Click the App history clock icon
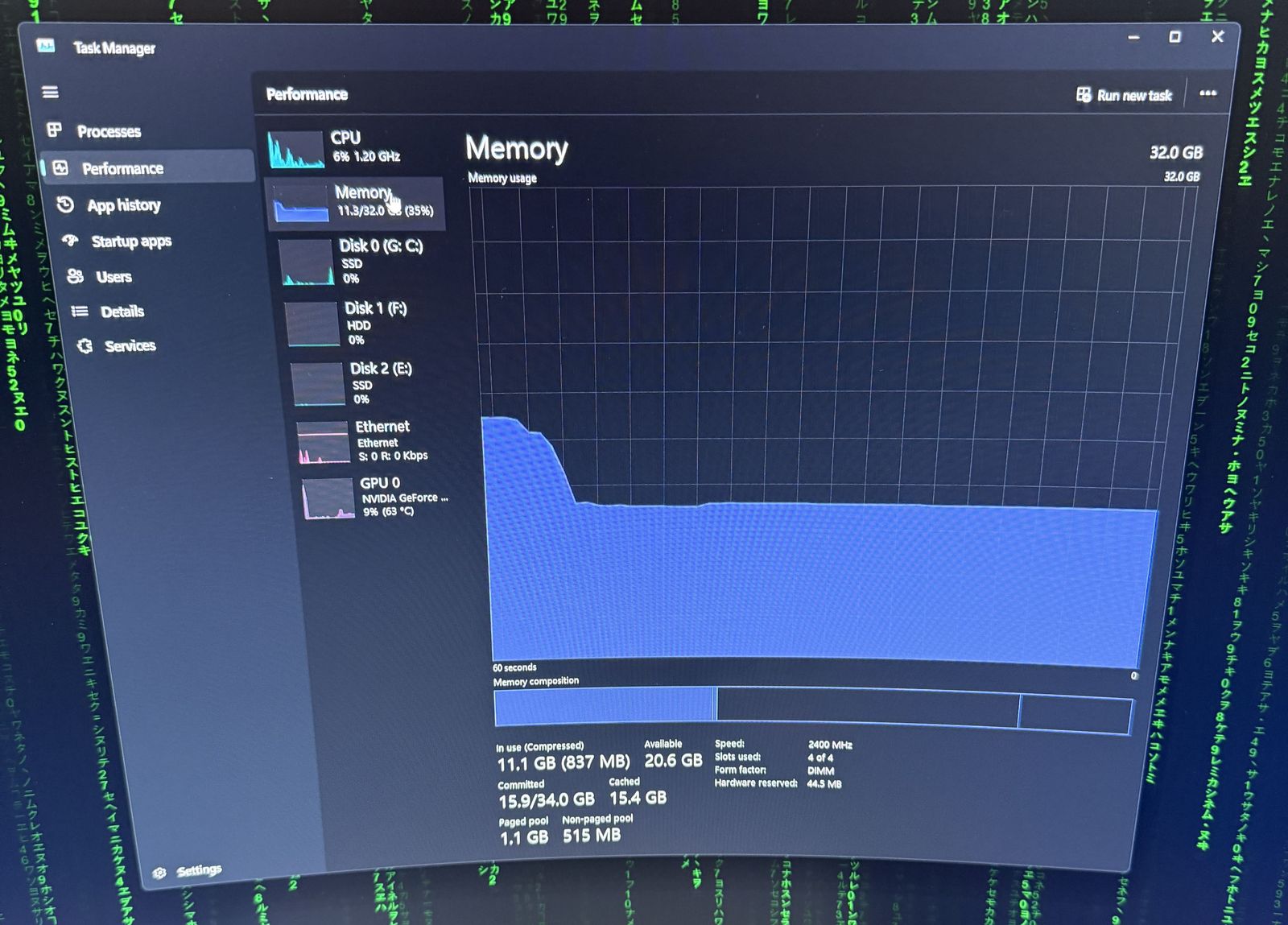The height and width of the screenshot is (925, 1288). 66,204
